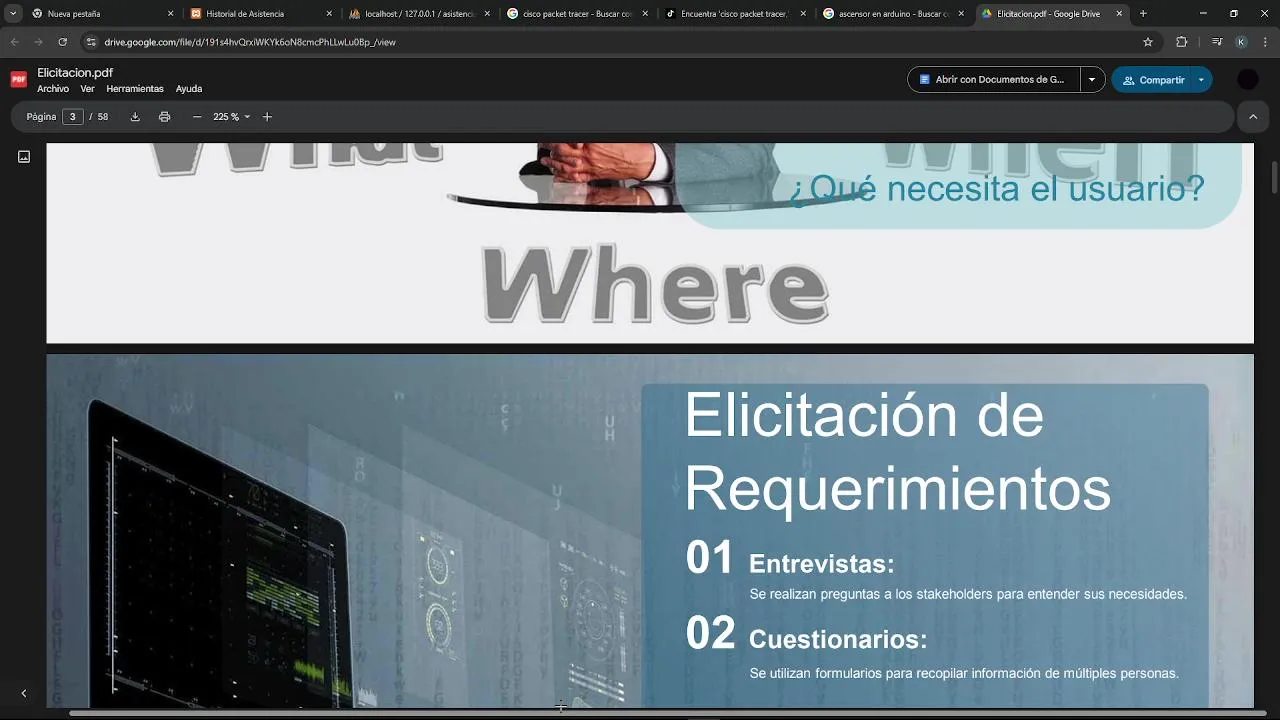
Task: Click the page number input field
Action: coord(73,117)
